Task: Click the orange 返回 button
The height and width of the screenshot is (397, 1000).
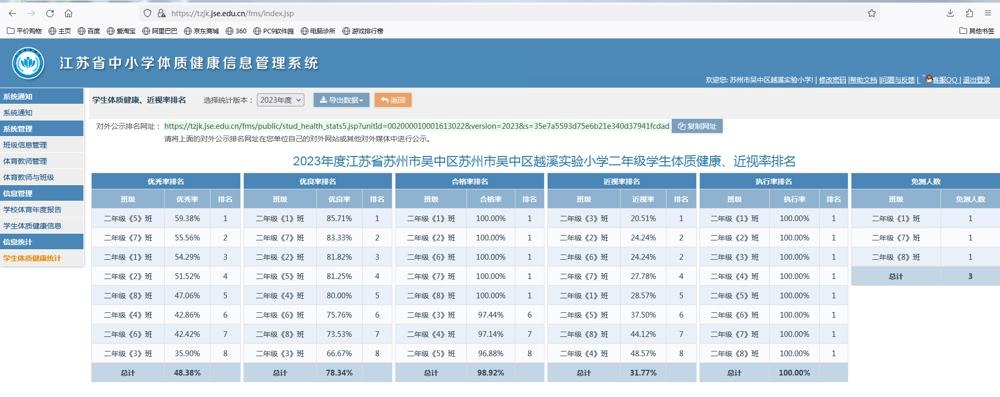Action: click(x=393, y=100)
